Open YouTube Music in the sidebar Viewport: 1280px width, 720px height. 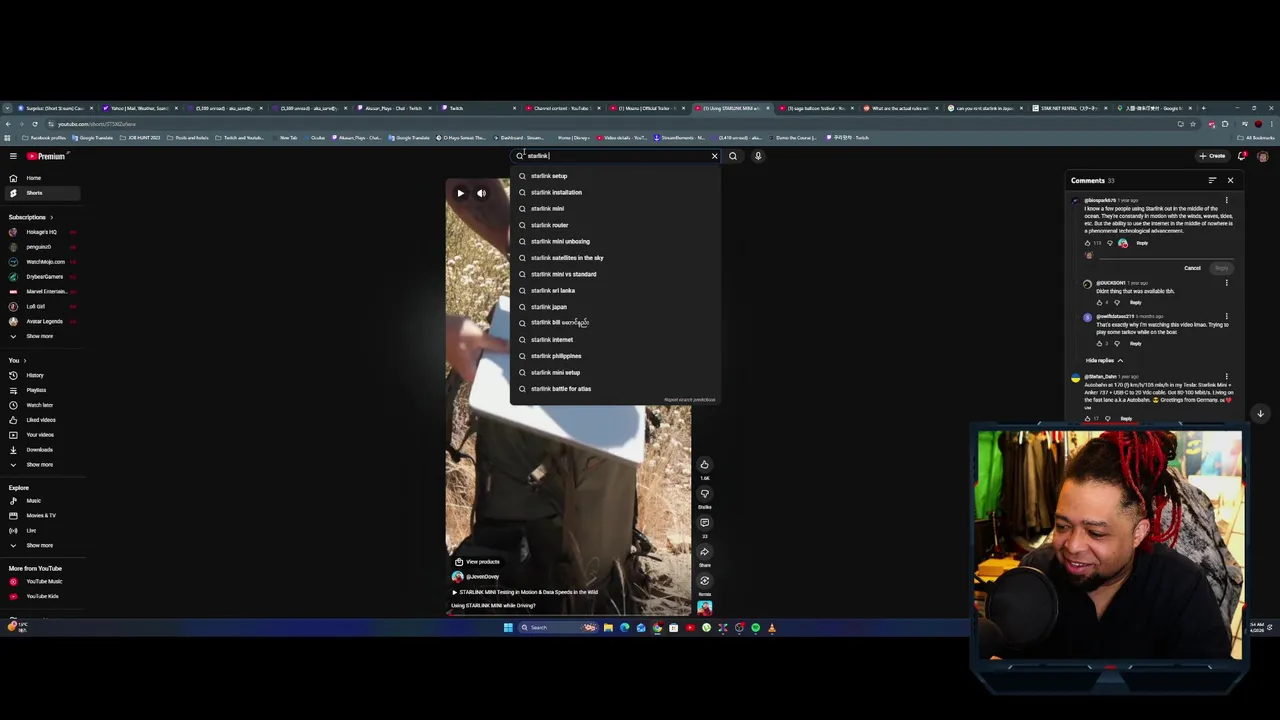tap(41, 582)
